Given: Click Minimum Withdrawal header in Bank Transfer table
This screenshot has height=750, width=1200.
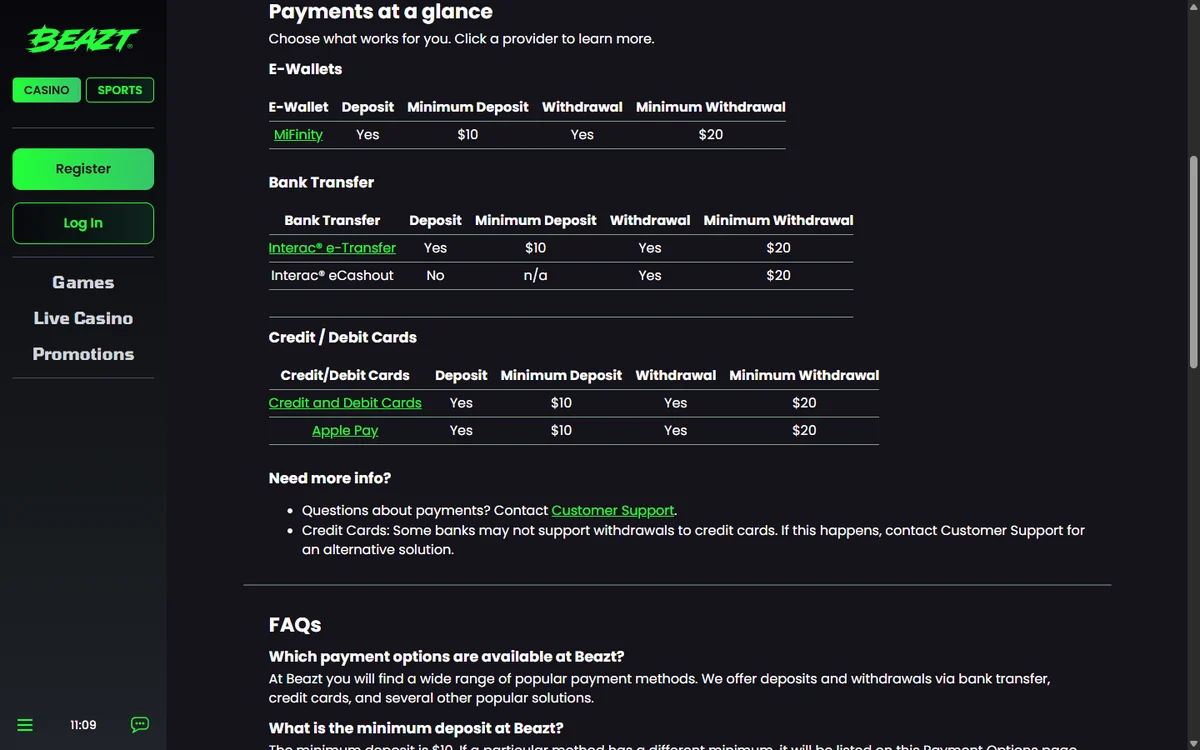Looking at the screenshot, I should coord(778,220).
